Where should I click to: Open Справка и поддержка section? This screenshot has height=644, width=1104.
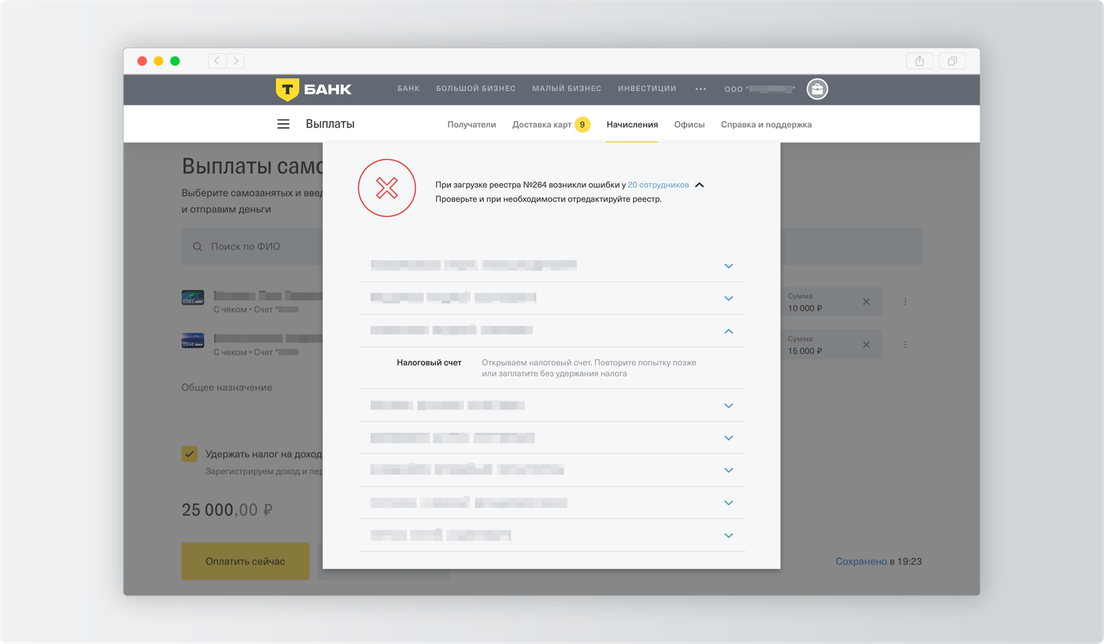[766, 125]
